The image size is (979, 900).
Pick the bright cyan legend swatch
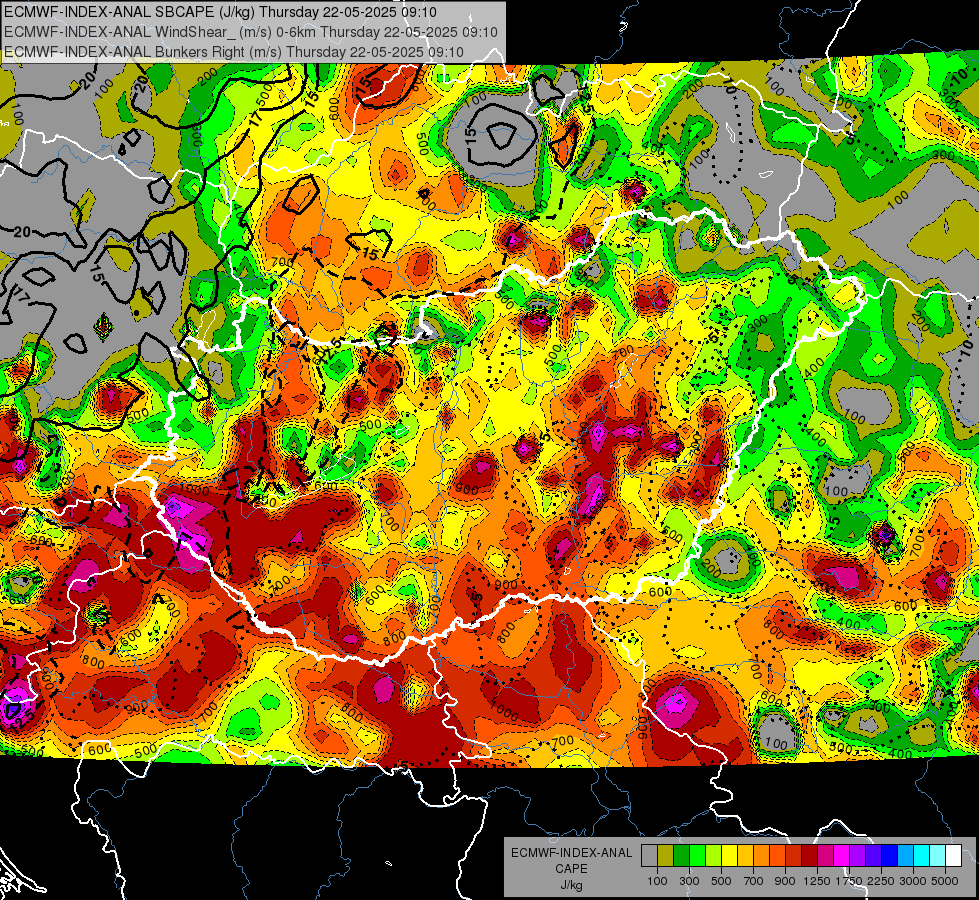(922, 856)
